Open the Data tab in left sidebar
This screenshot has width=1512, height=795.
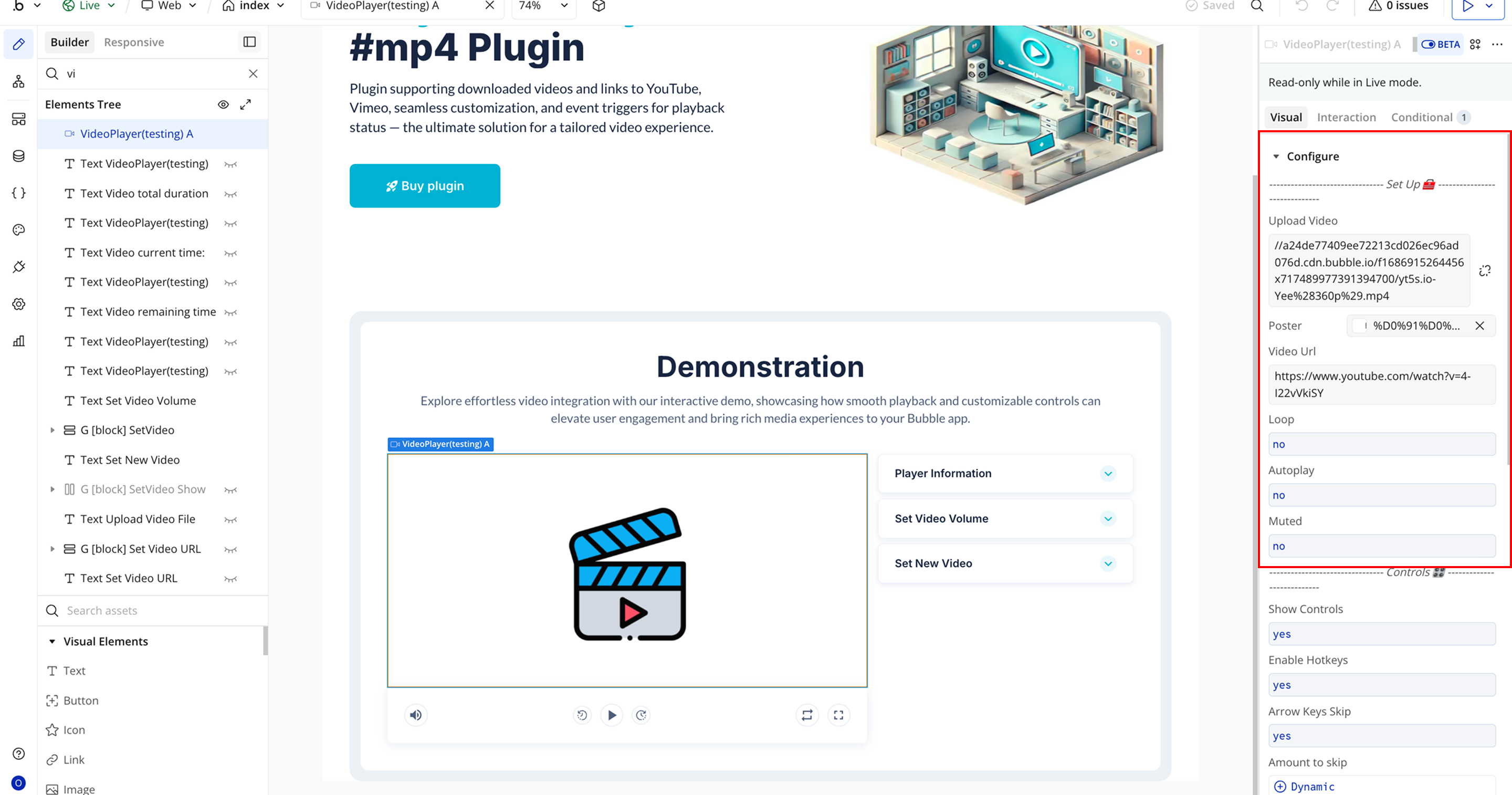[19, 156]
